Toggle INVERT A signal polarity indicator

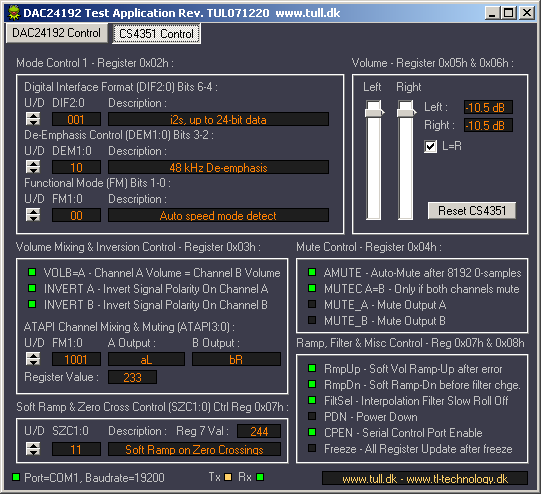[x=32, y=288]
